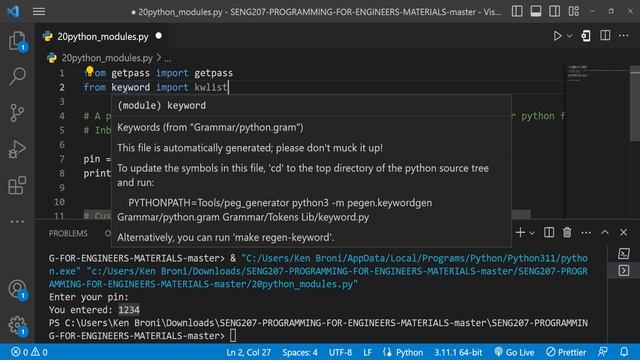
Task: Click '(module) keyword' in hover tooltip
Action: [x=162, y=105]
